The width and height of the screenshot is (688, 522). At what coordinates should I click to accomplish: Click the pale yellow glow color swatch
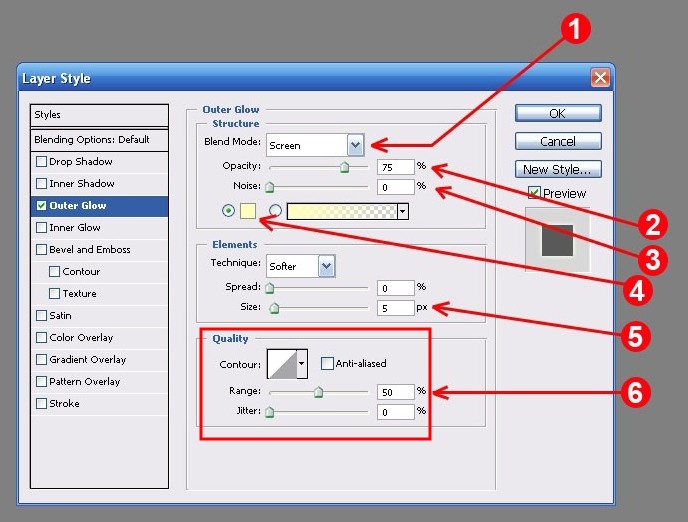(x=248, y=211)
